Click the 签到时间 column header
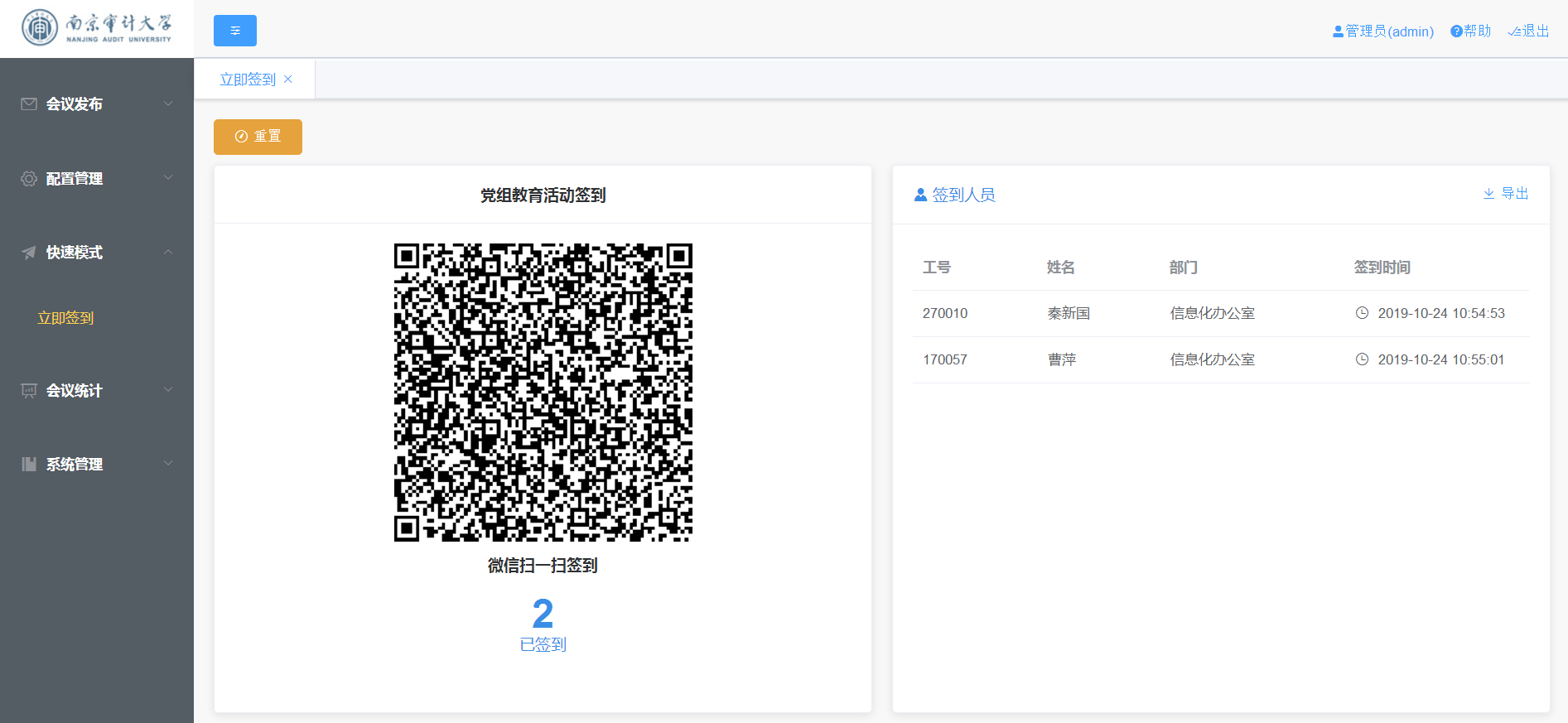1568x723 pixels. point(1382,268)
